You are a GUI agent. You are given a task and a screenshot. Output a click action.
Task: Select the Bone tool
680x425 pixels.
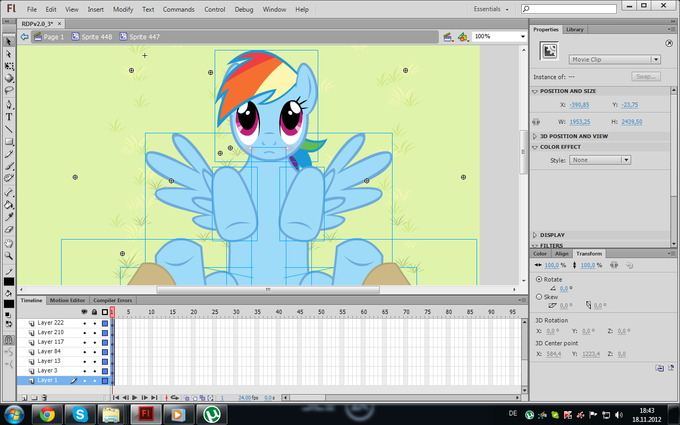[8, 193]
